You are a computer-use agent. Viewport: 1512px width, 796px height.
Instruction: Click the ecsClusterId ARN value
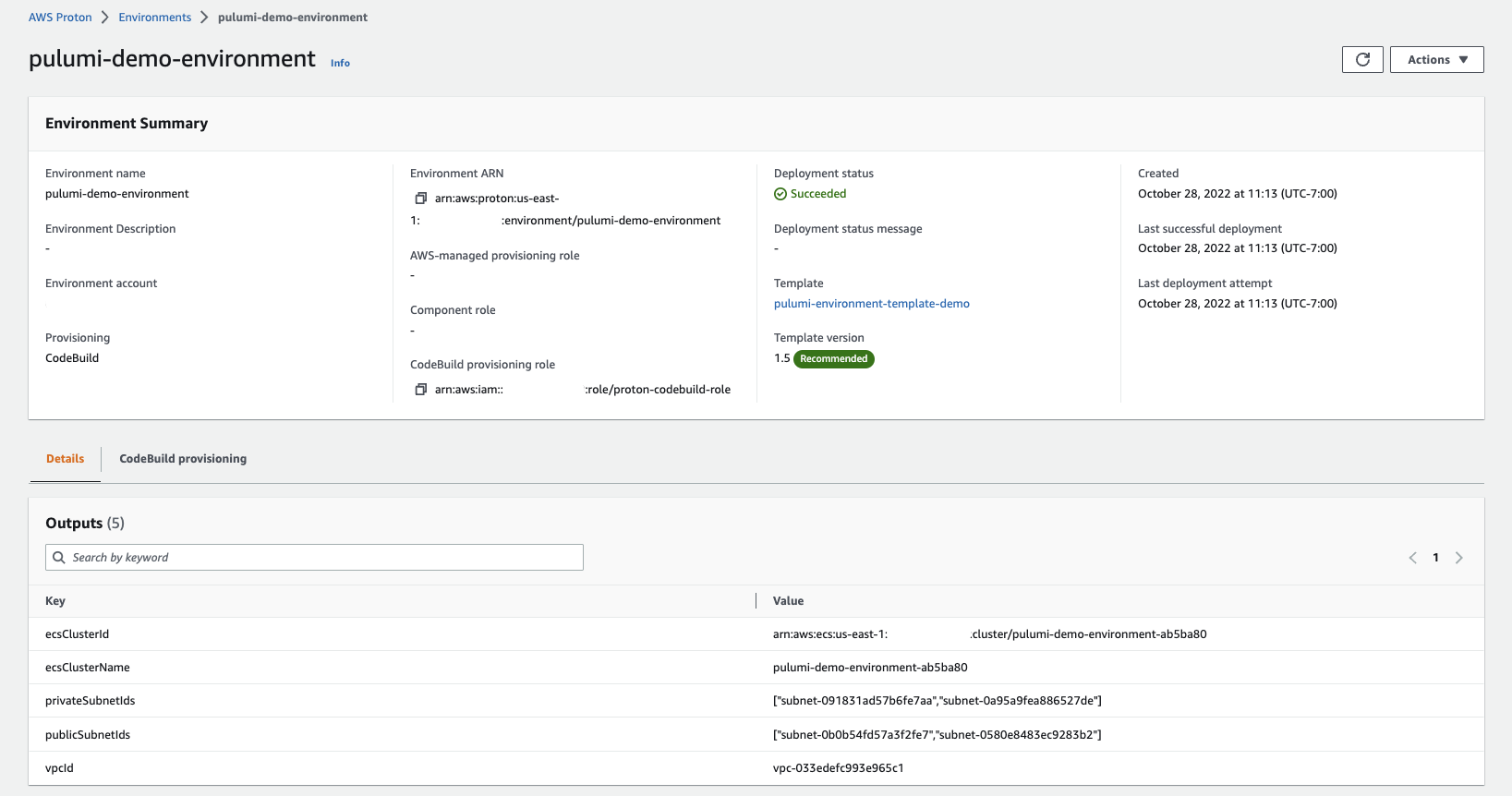point(990,634)
